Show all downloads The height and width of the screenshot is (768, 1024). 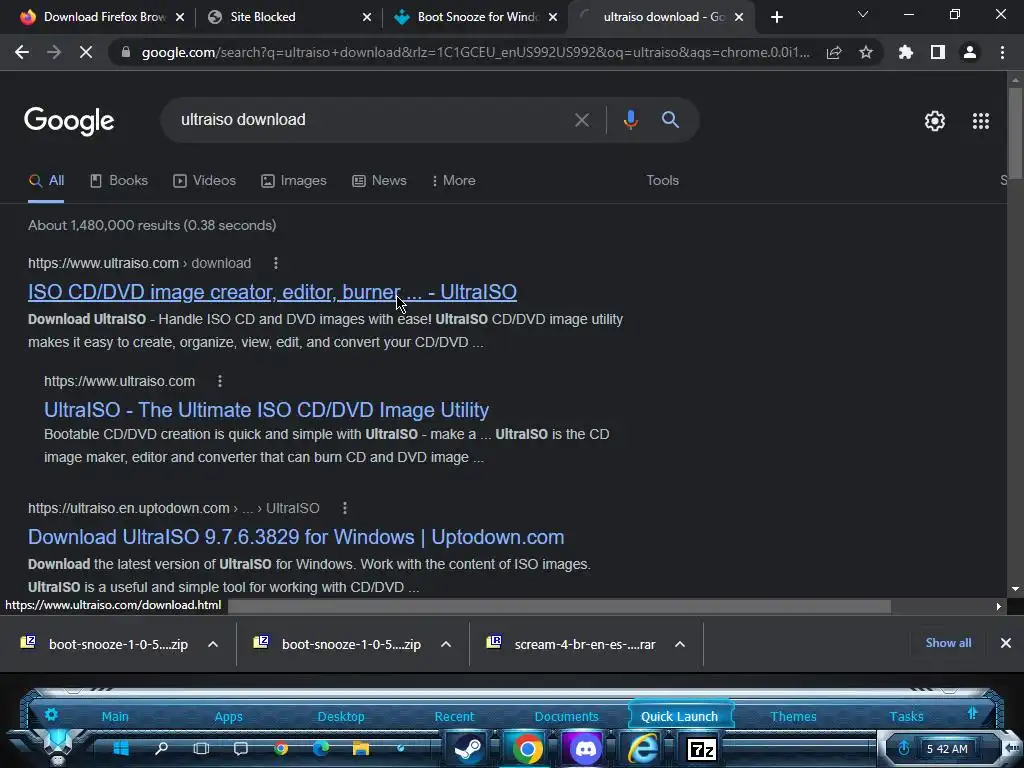tap(948, 643)
